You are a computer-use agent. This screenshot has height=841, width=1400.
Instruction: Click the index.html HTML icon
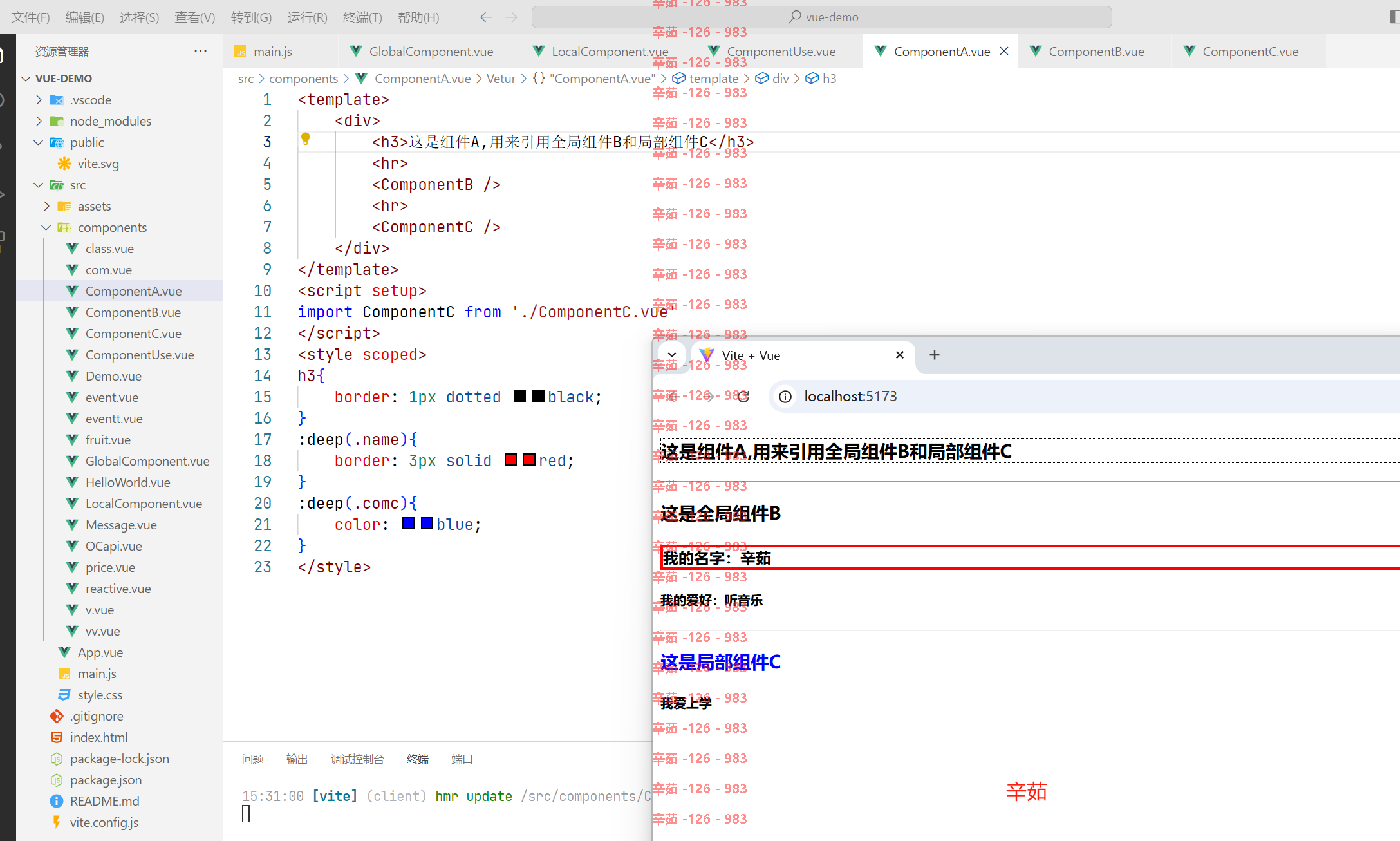point(57,737)
